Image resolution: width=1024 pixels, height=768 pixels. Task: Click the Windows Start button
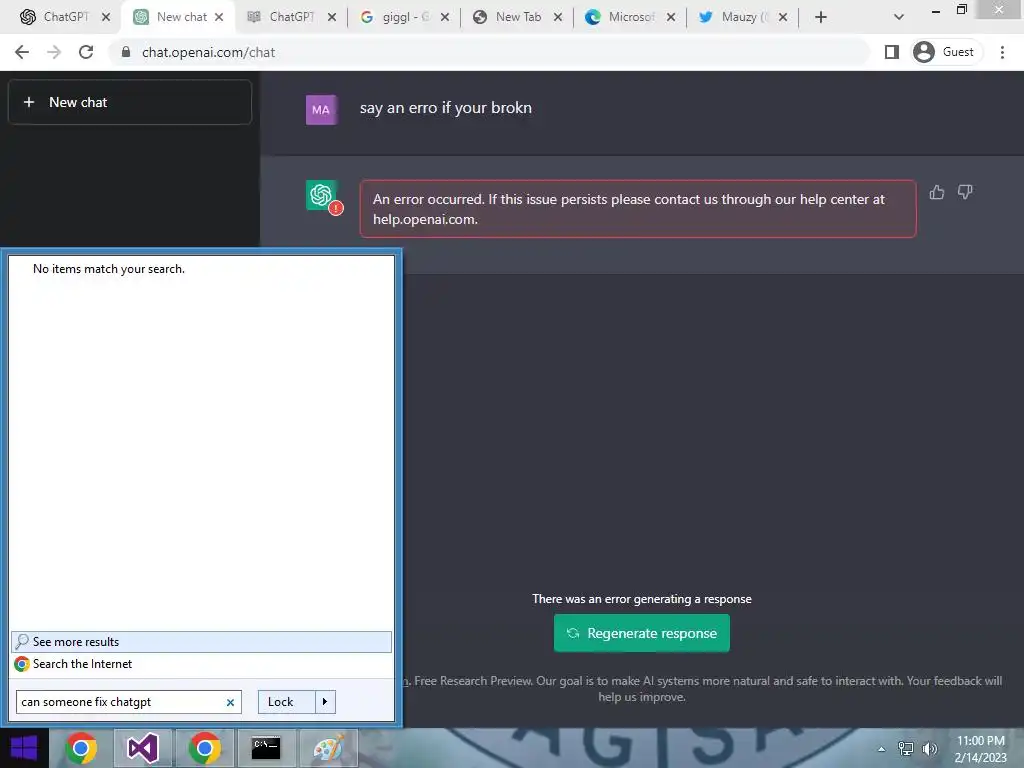pyautogui.click(x=24, y=748)
